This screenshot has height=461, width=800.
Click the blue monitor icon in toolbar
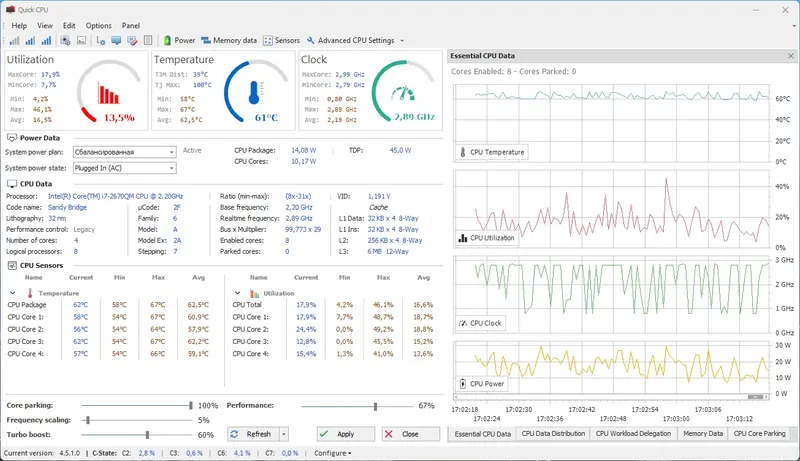[116, 40]
